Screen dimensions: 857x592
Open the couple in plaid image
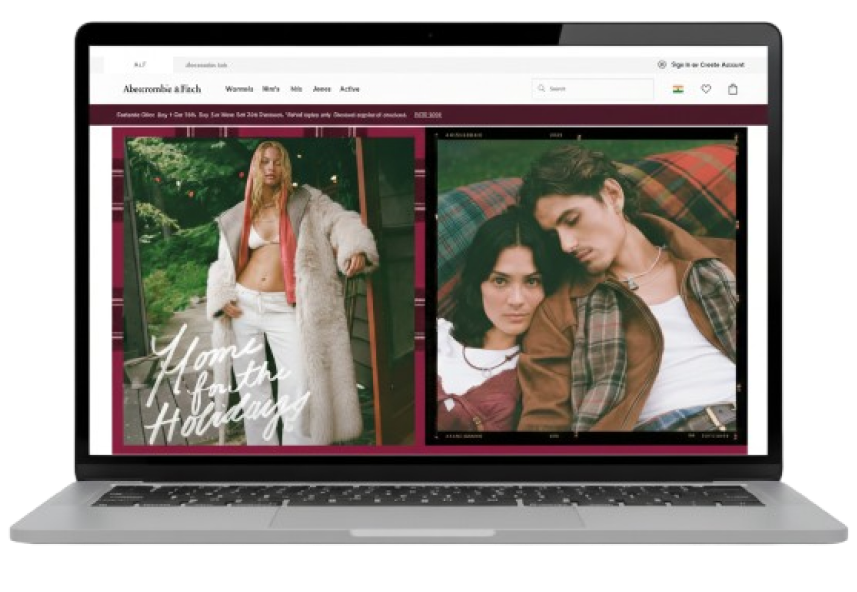pyautogui.click(x=587, y=290)
